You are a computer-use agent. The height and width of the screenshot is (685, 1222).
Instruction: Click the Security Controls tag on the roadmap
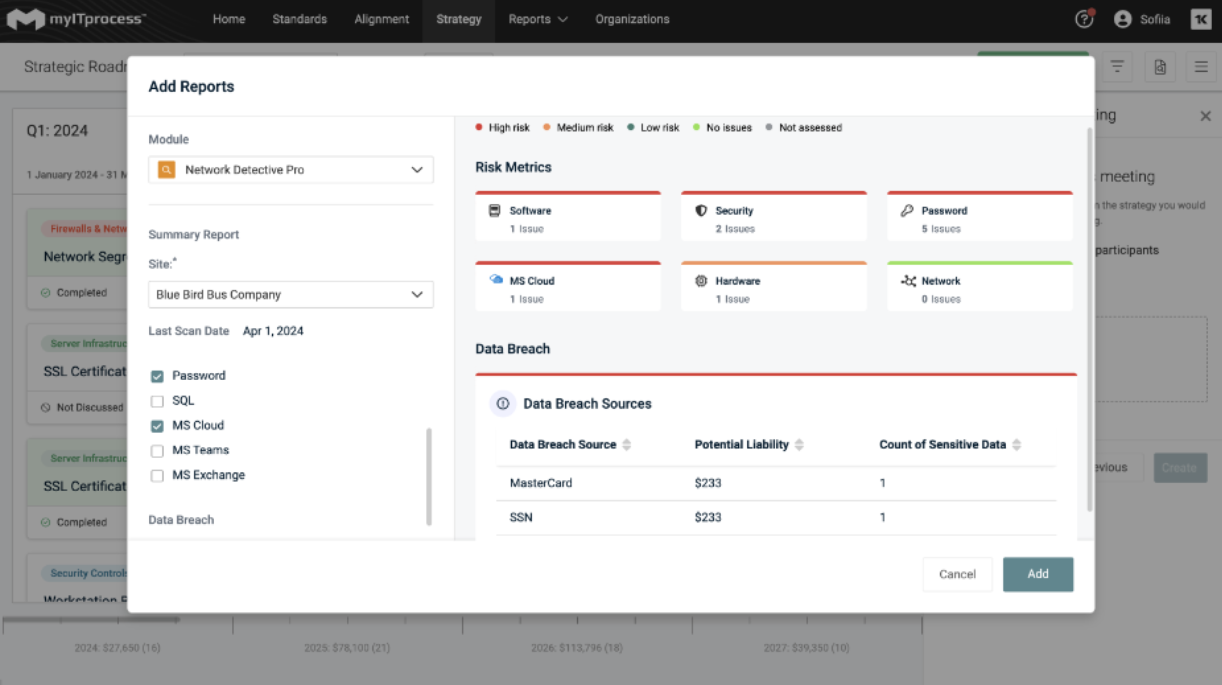(x=85, y=574)
